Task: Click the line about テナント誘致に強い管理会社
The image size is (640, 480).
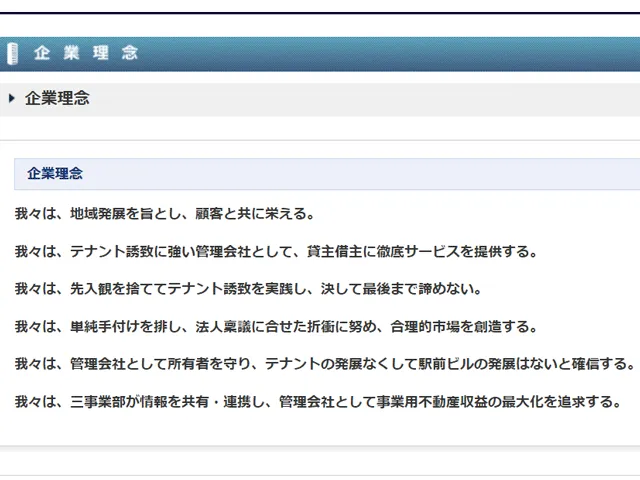Action: point(276,251)
